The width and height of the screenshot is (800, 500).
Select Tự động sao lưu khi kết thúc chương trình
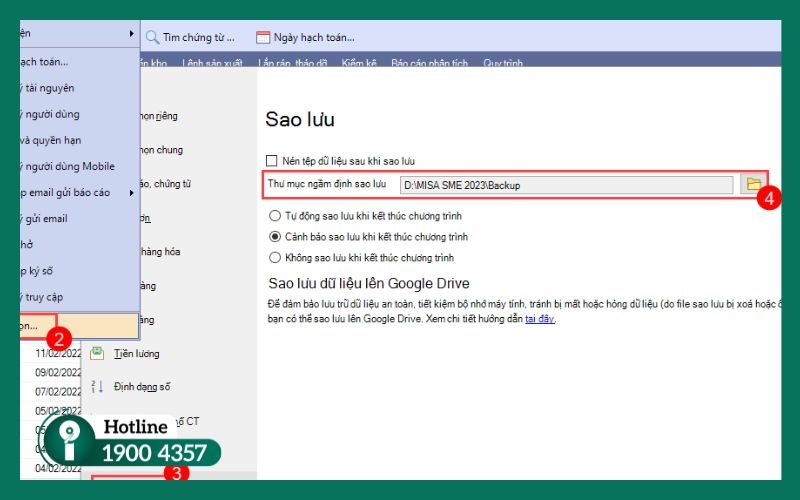coord(275,216)
